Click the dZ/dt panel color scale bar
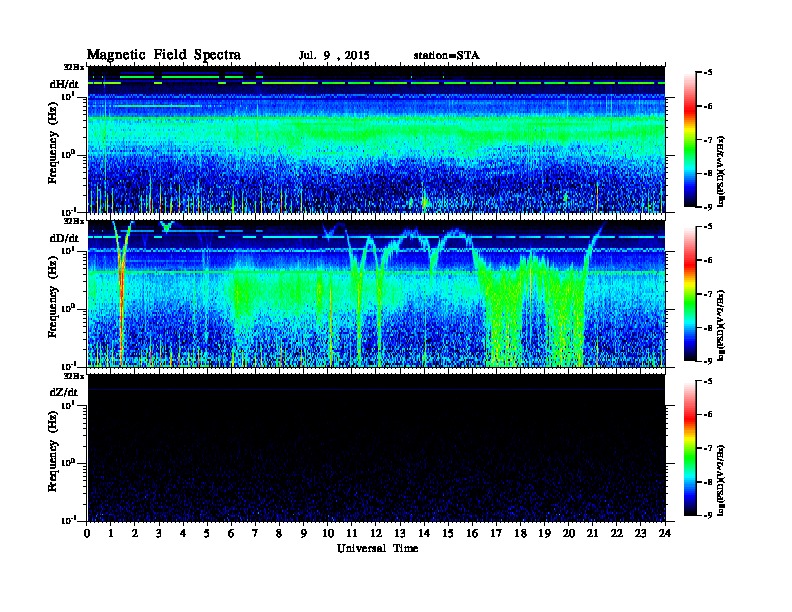 pyautogui.click(x=690, y=448)
